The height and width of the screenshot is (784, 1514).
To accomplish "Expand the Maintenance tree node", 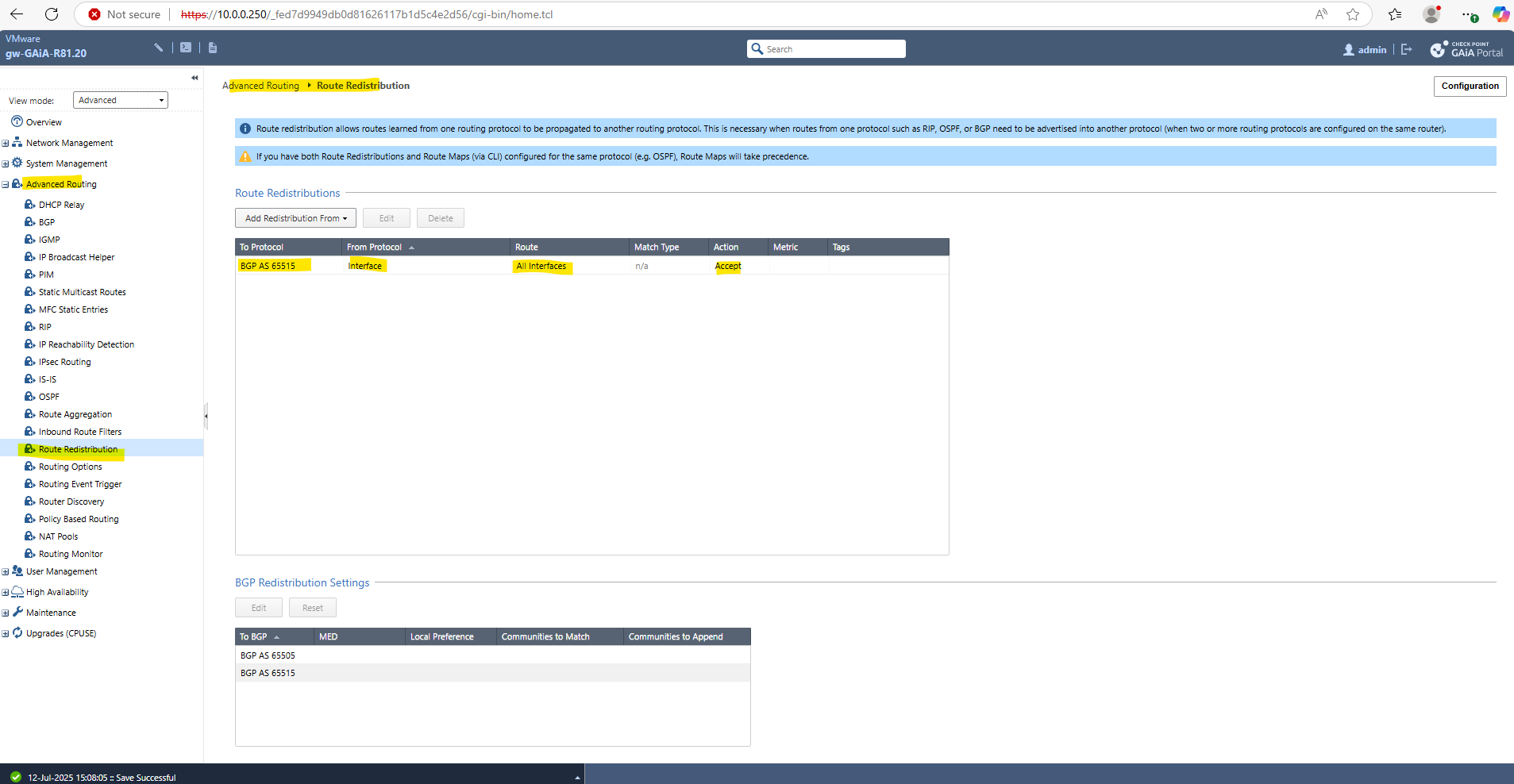I will (6, 613).
